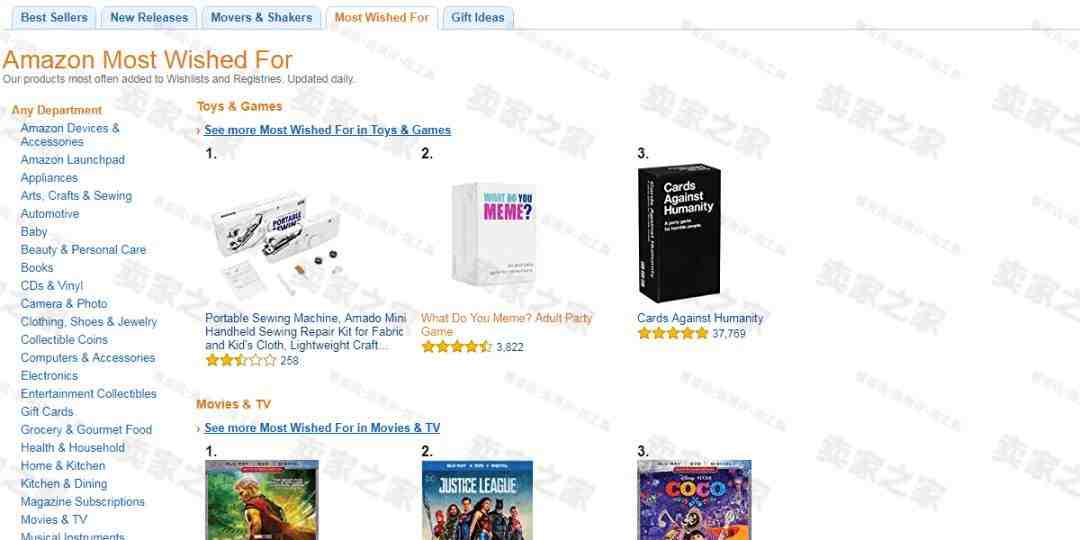Open the Electronics department link
1080x540 pixels.
click(49, 376)
